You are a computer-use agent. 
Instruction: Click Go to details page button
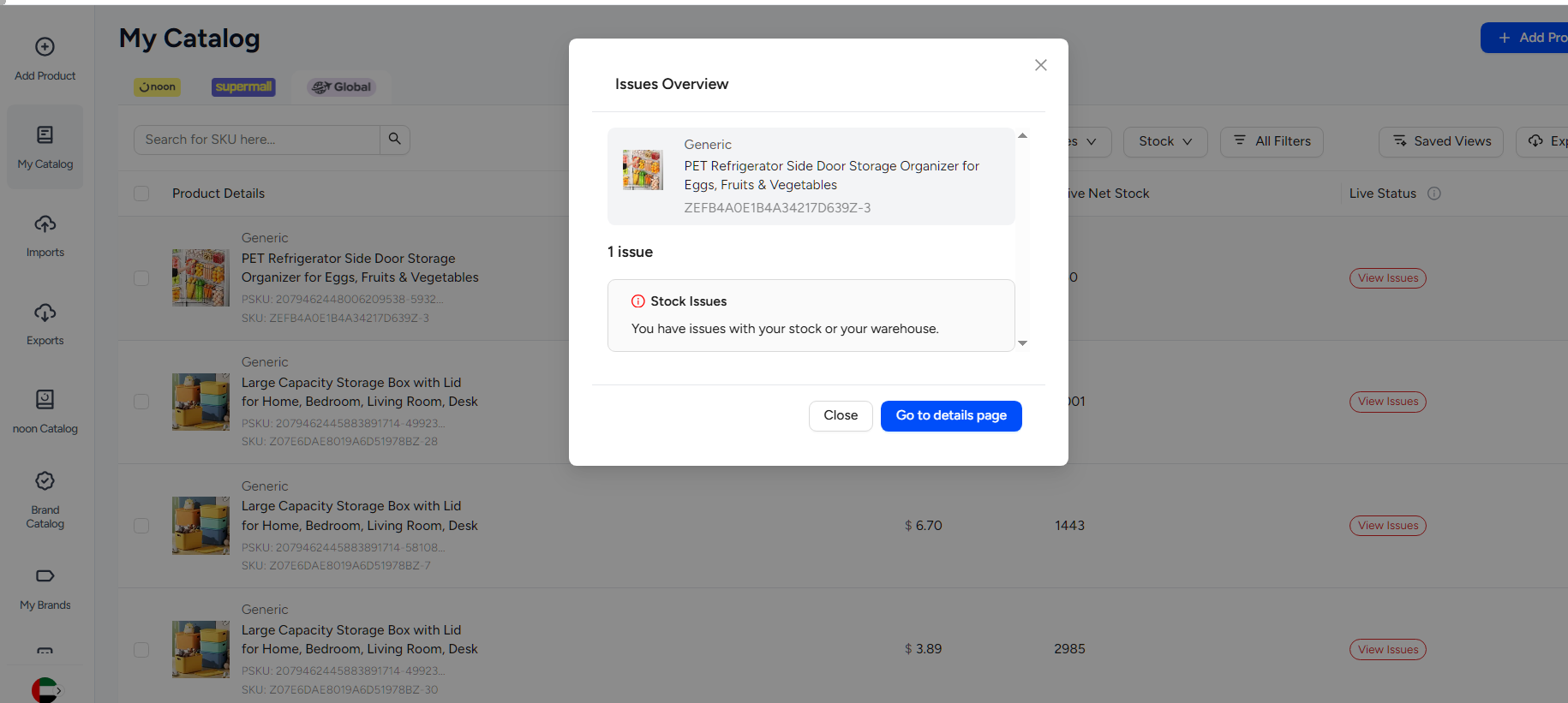951,415
